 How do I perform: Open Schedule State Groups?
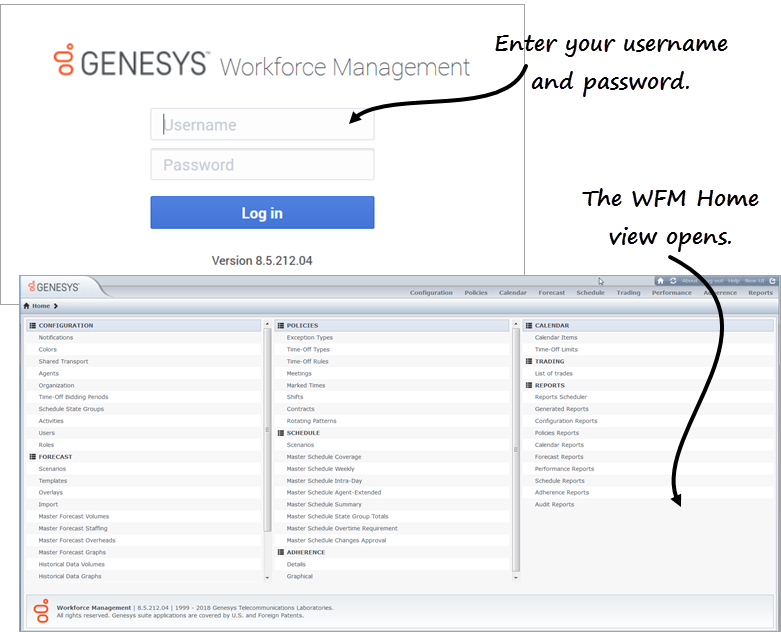[71, 409]
